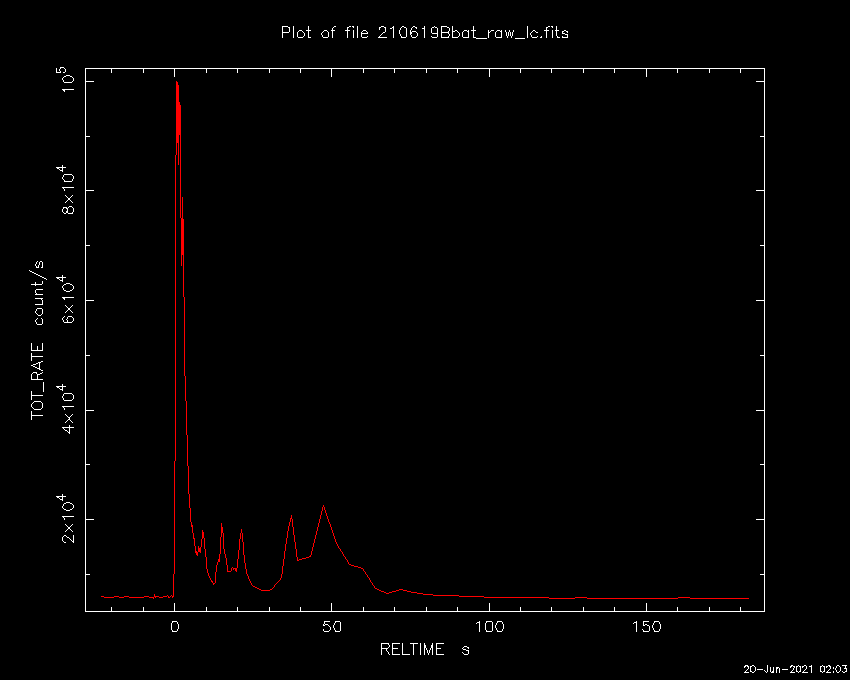The image size is (850, 680).
Task: Click the red curve peak near 37 seconds
Action: coord(292,516)
